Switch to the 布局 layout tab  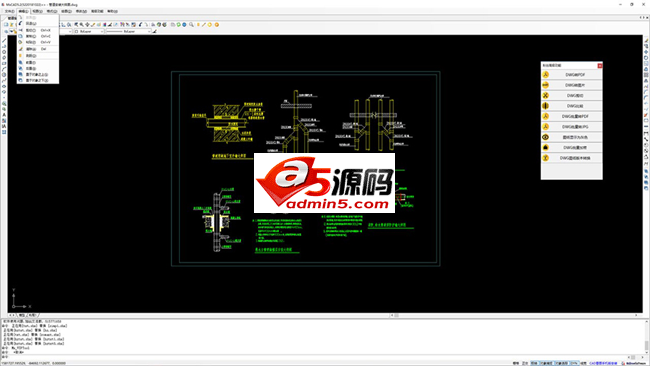pyautogui.click(x=32, y=315)
